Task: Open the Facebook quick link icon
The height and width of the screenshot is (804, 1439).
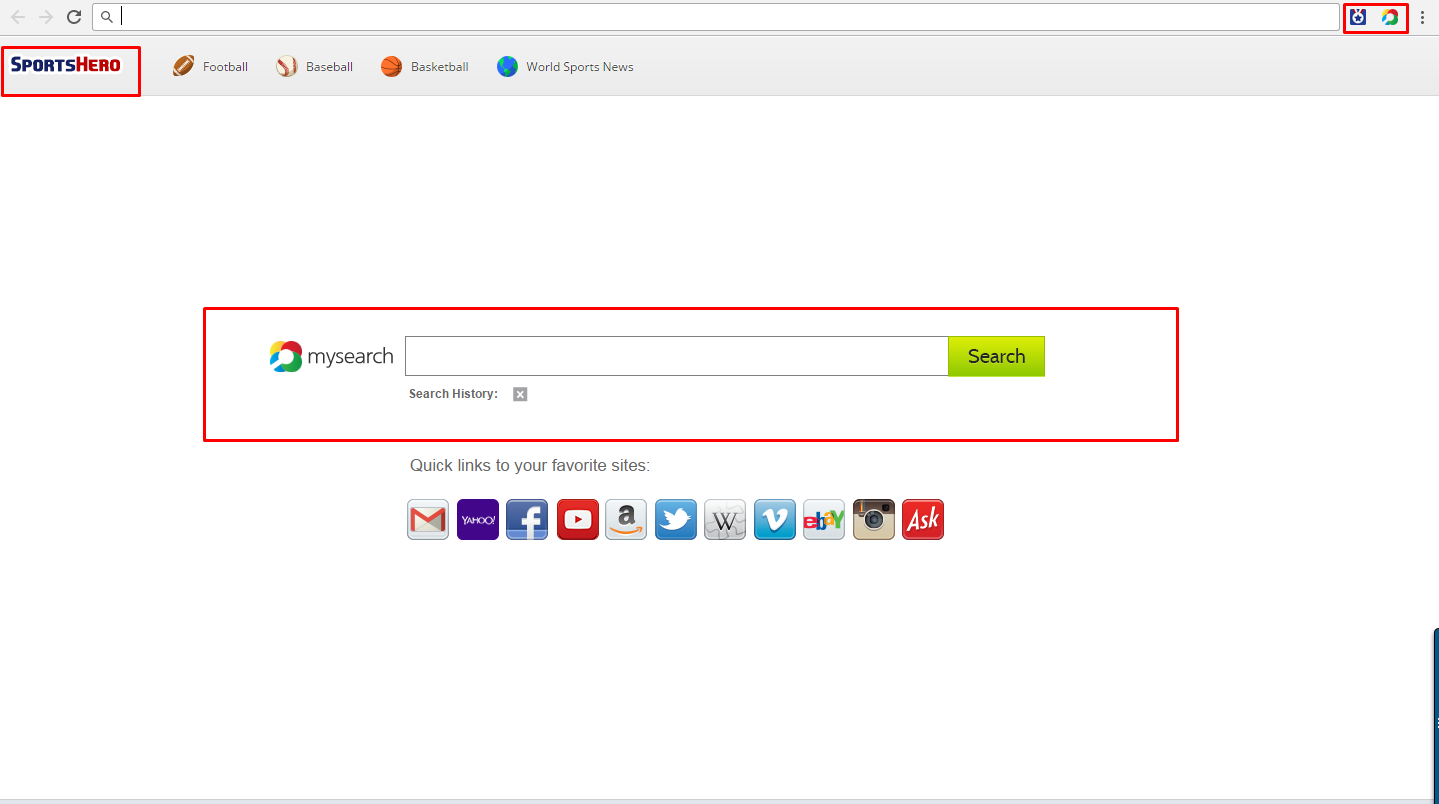Action: click(x=527, y=520)
